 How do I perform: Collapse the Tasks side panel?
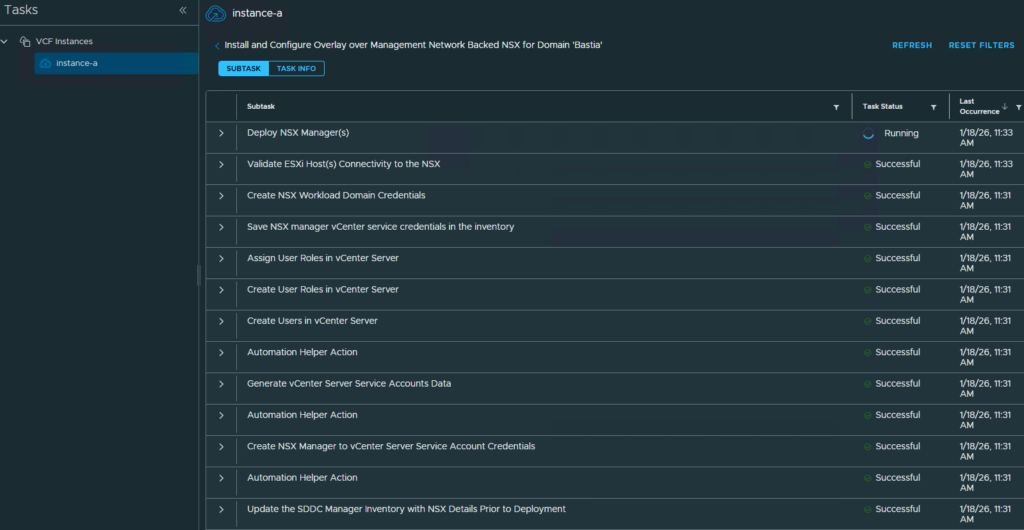coord(183,10)
